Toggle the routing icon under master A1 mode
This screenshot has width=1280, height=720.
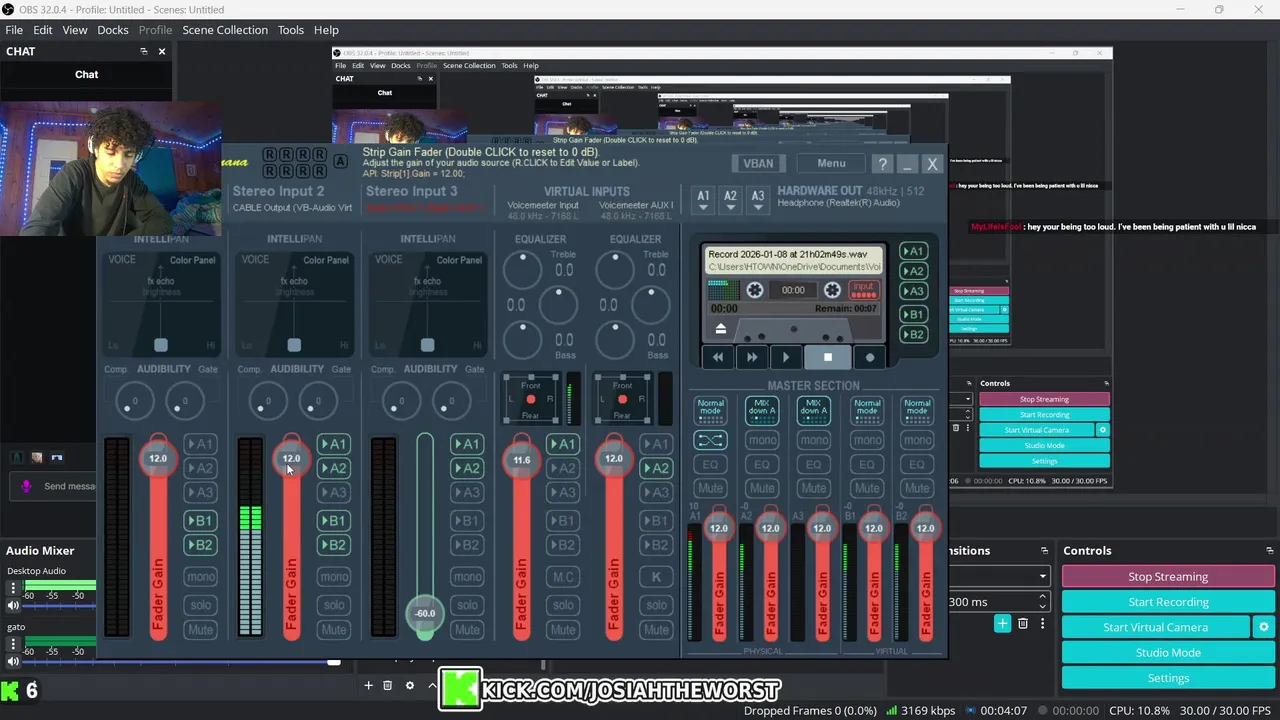710,440
